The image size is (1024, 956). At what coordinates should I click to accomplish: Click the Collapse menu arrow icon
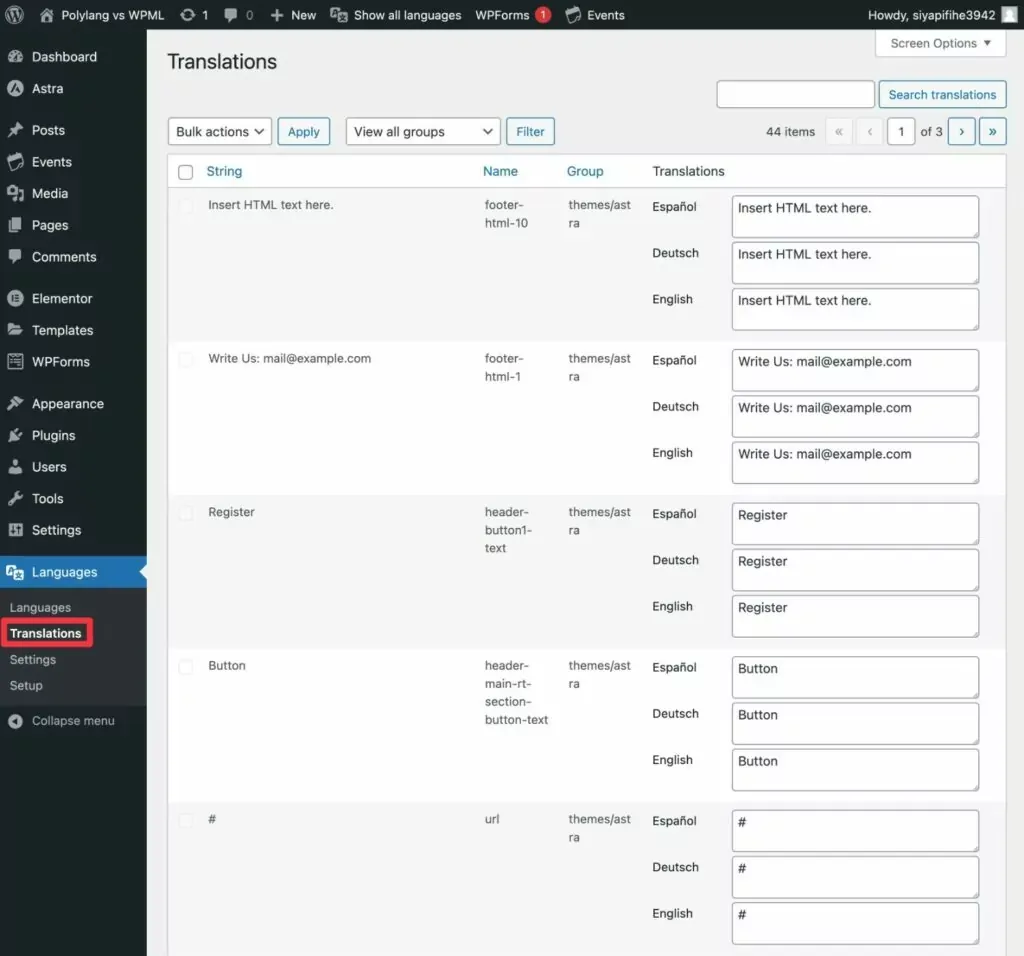pyautogui.click(x=15, y=721)
